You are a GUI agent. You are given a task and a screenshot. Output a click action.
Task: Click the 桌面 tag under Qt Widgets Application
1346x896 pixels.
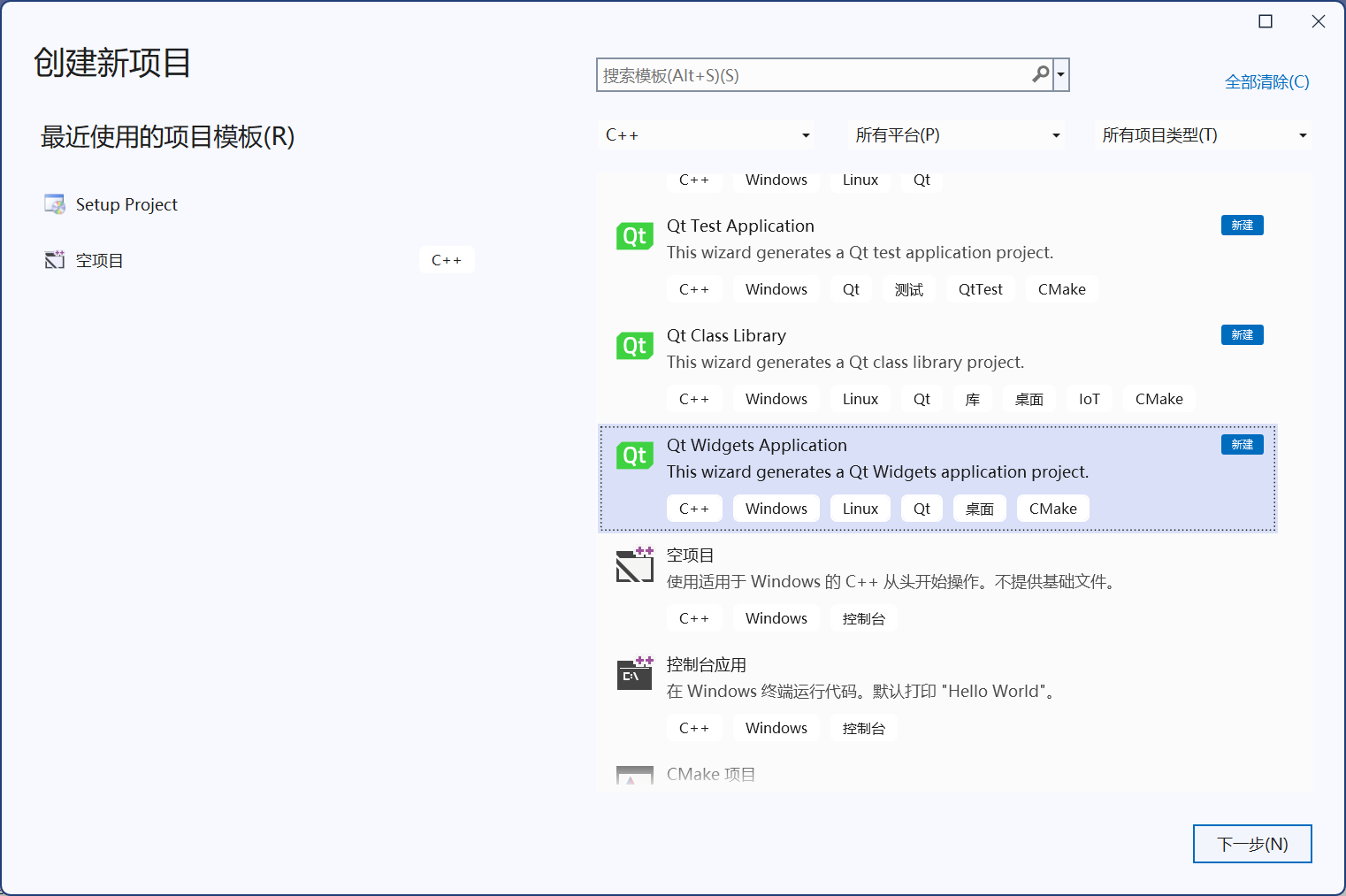point(980,509)
